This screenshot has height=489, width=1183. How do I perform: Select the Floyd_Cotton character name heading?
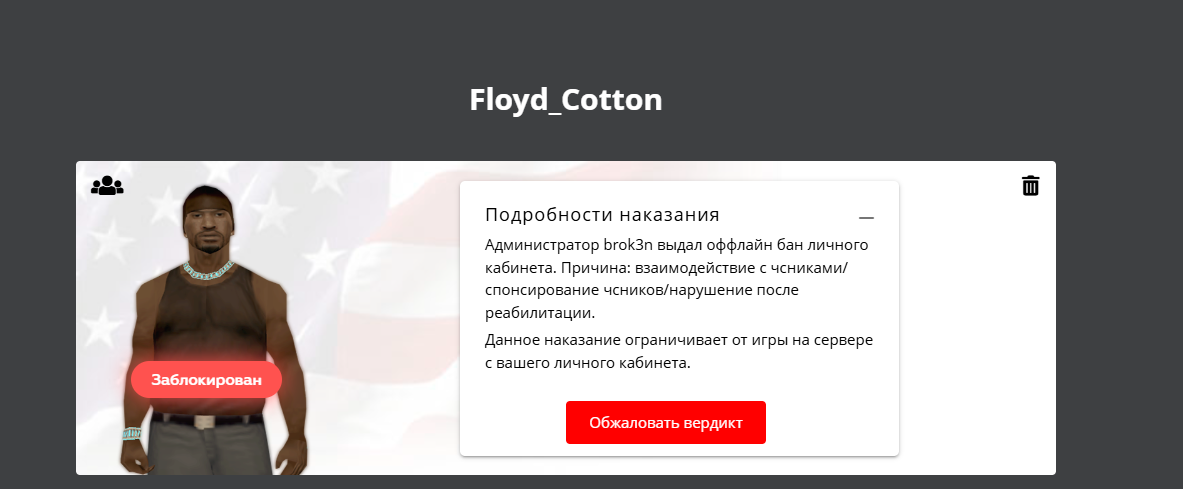(566, 100)
